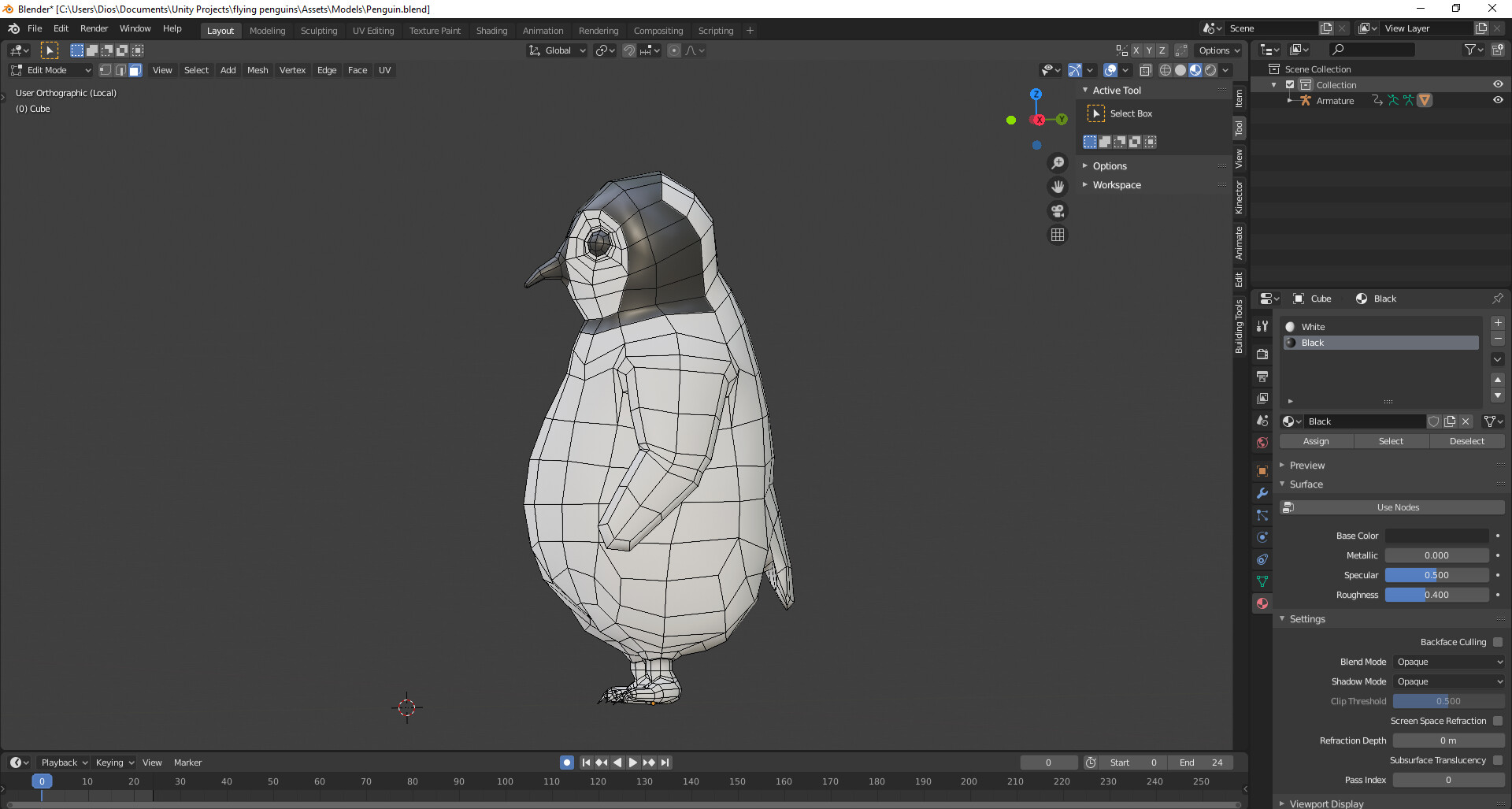Toggle X-Ray mode in viewport header

pyautogui.click(x=1146, y=69)
